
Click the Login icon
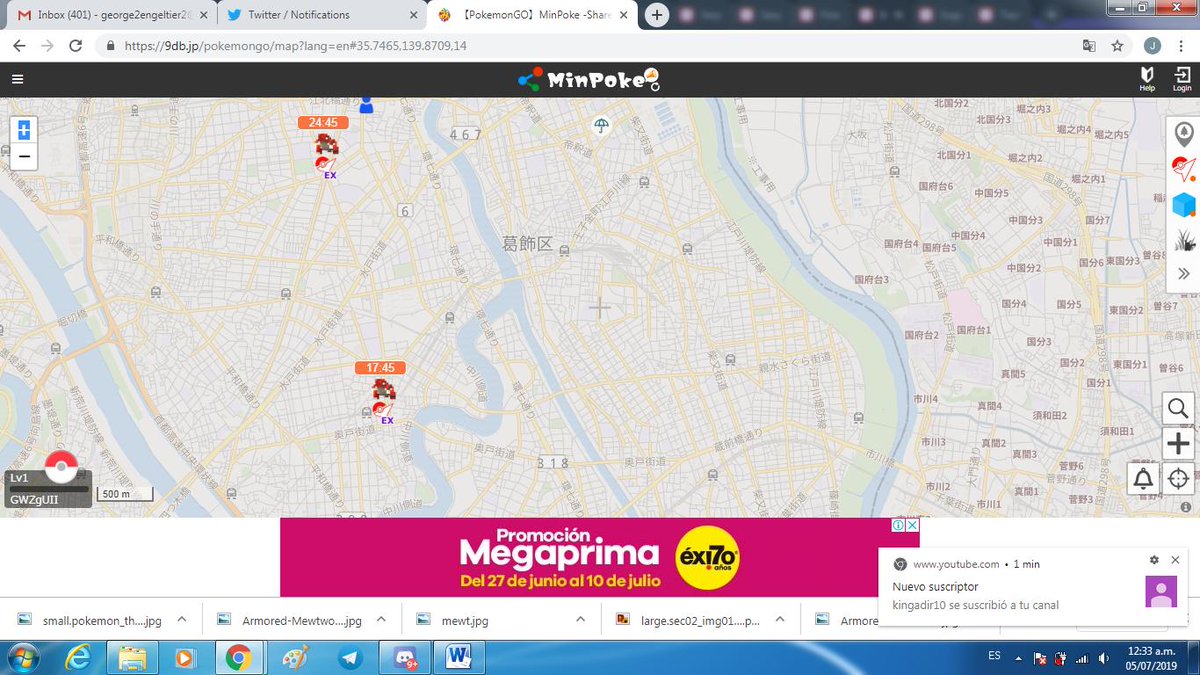coord(1182,79)
